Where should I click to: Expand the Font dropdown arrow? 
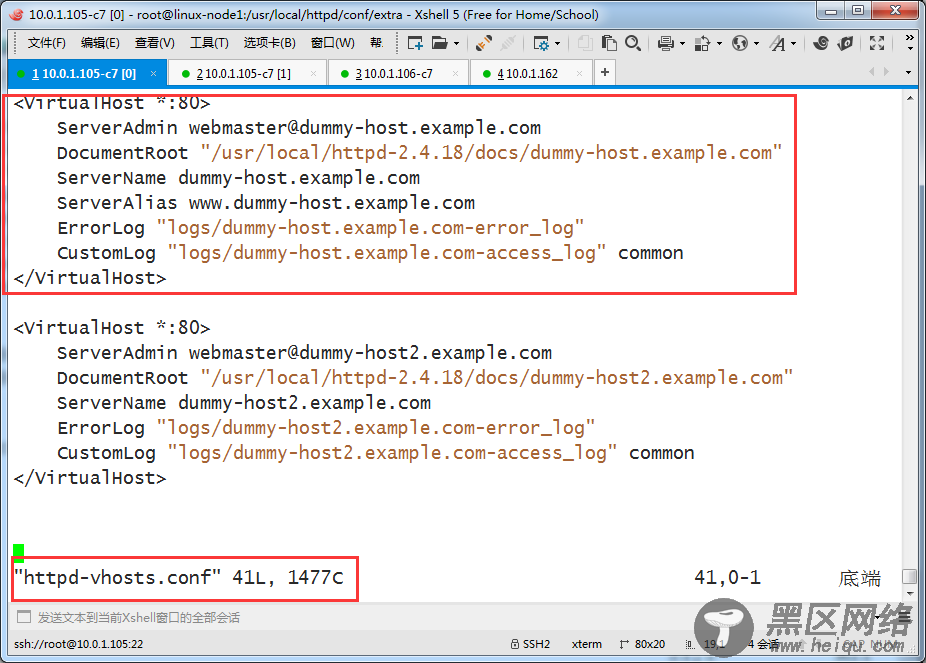[793, 44]
